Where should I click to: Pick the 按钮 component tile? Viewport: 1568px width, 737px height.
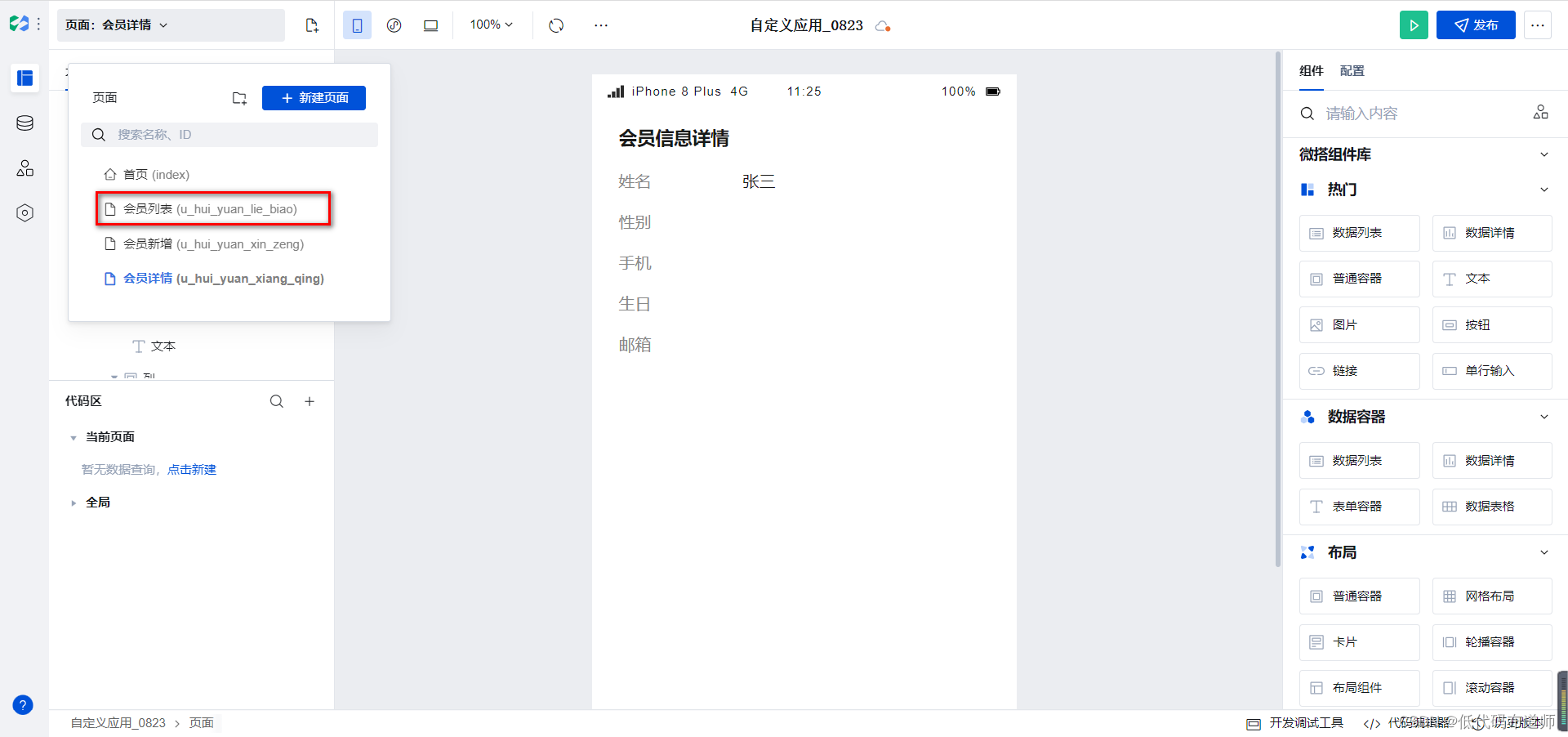click(x=1492, y=325)
